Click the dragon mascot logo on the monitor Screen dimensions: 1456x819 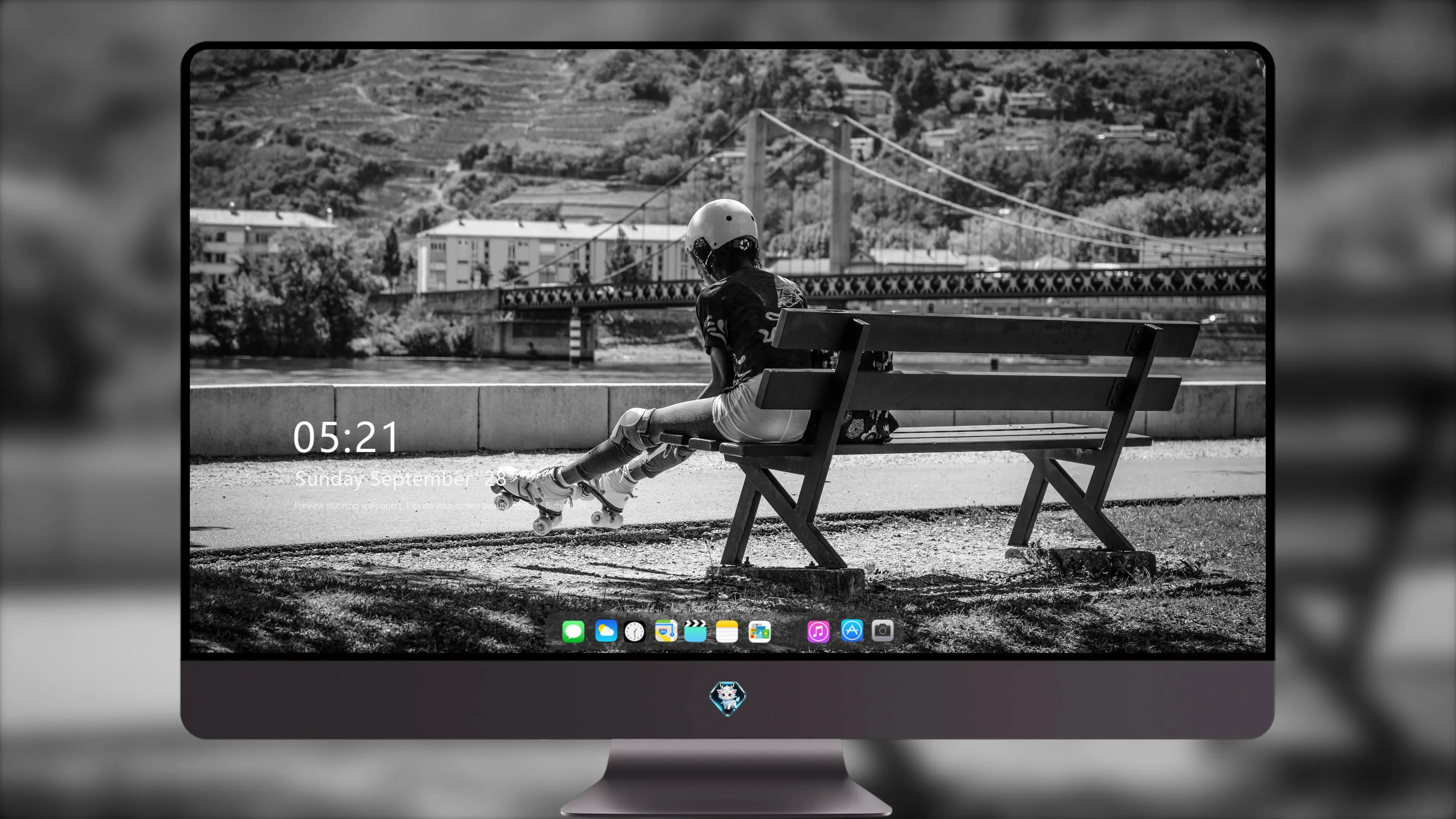pyautogui.click(x=728, y=698)
